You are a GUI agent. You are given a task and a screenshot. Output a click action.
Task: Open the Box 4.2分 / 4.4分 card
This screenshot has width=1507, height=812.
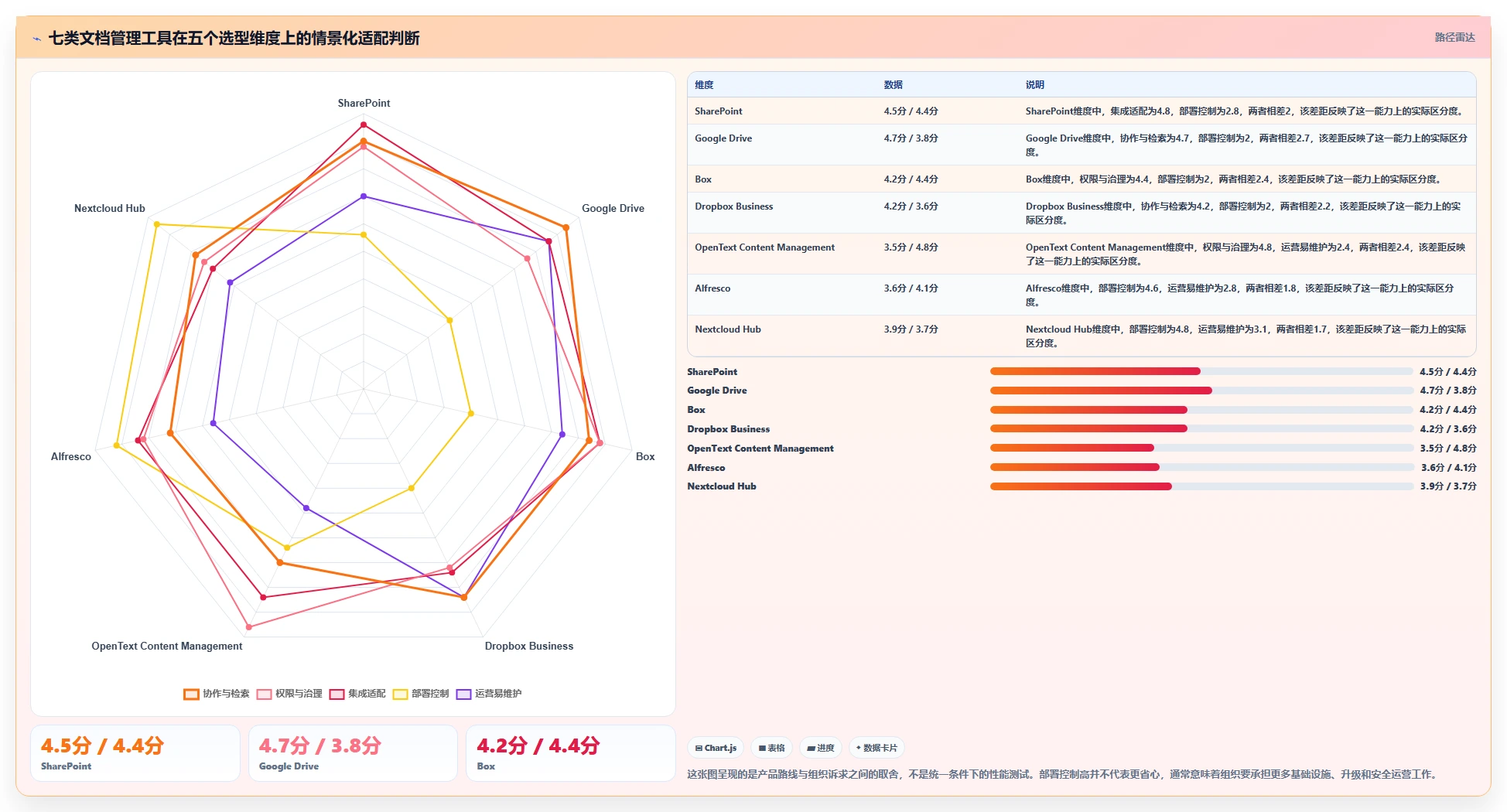(571, 753)
